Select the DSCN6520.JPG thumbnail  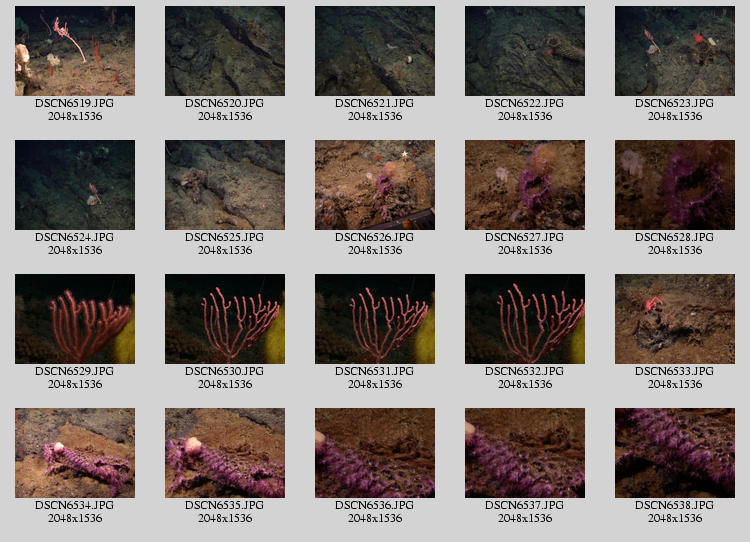pyautogui.click(x=225, y=51)
